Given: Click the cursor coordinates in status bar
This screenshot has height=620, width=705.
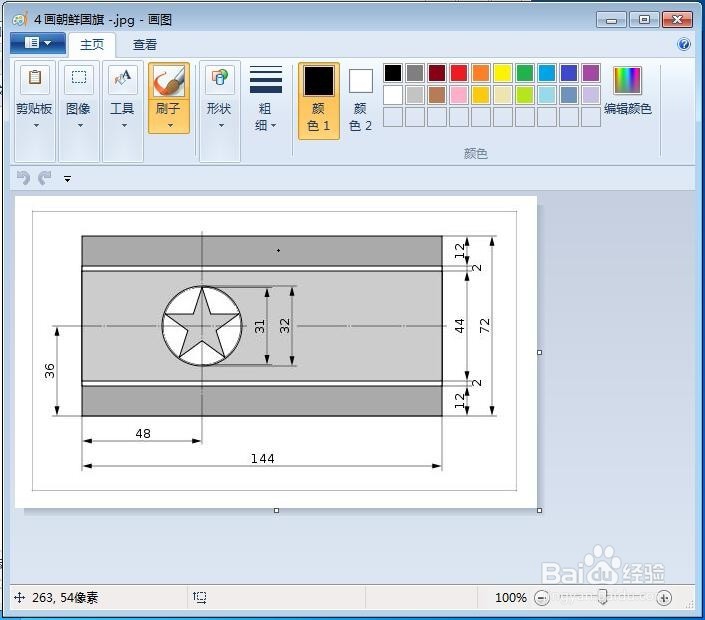Looking at the screenshot, I should click(65, 598).
